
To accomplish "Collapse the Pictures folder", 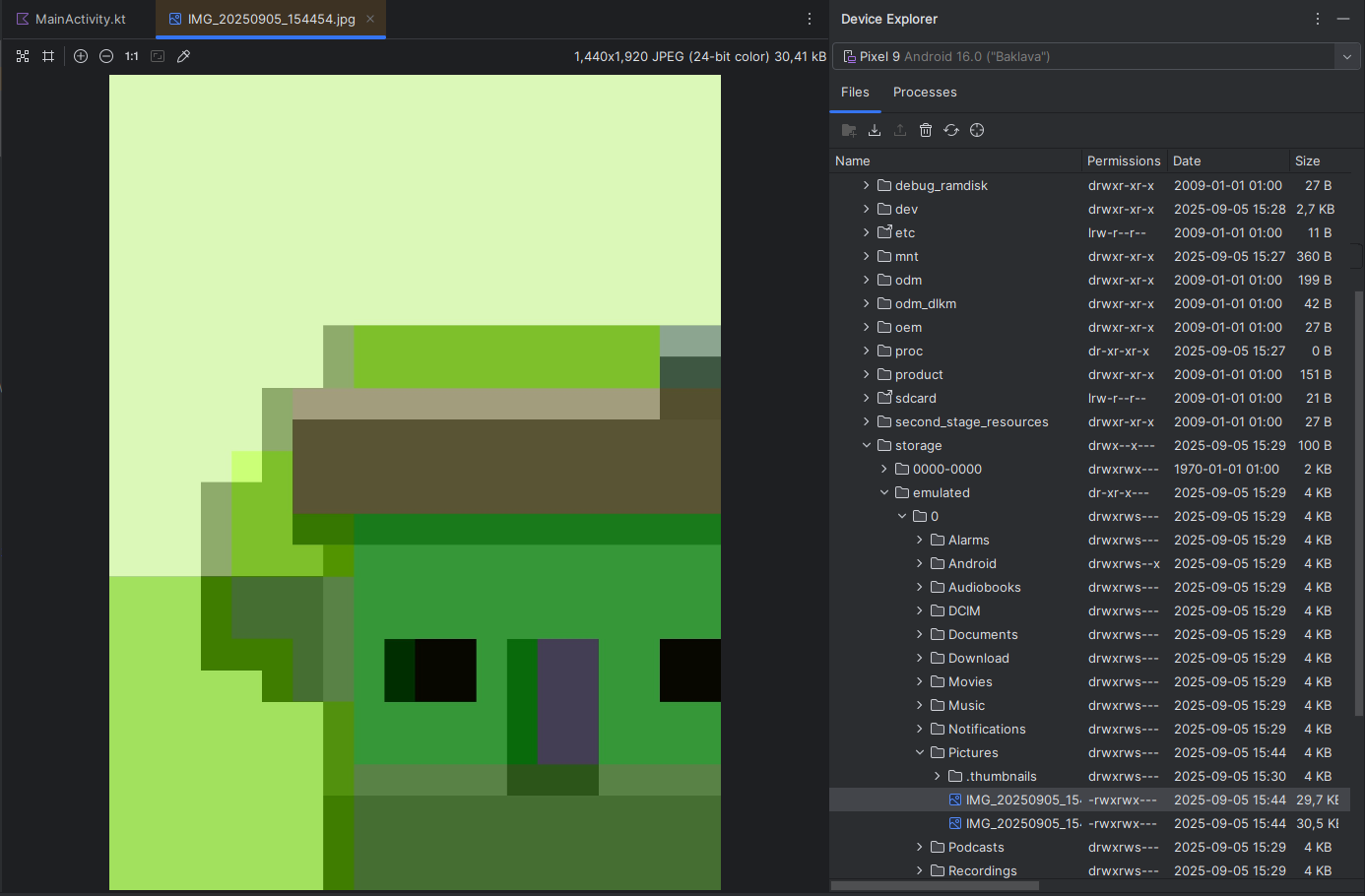I will [920, 752].
